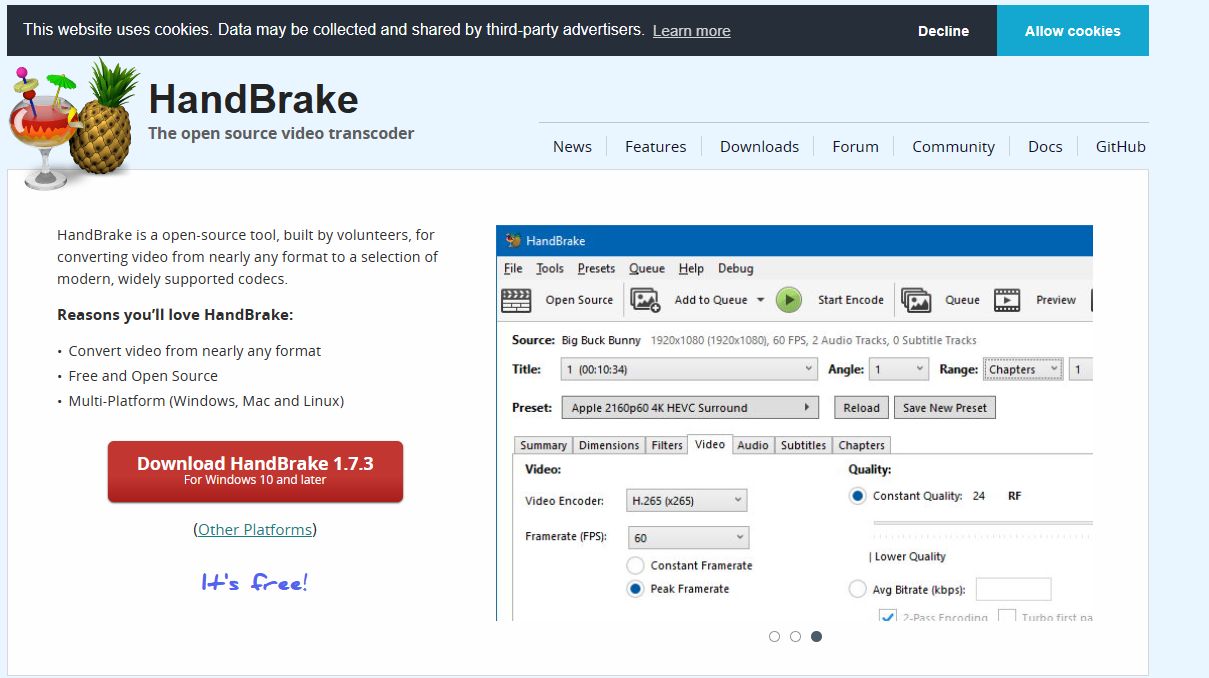Go to the Features page
The image size is (1209, 678).
click(x=655, y=146)
